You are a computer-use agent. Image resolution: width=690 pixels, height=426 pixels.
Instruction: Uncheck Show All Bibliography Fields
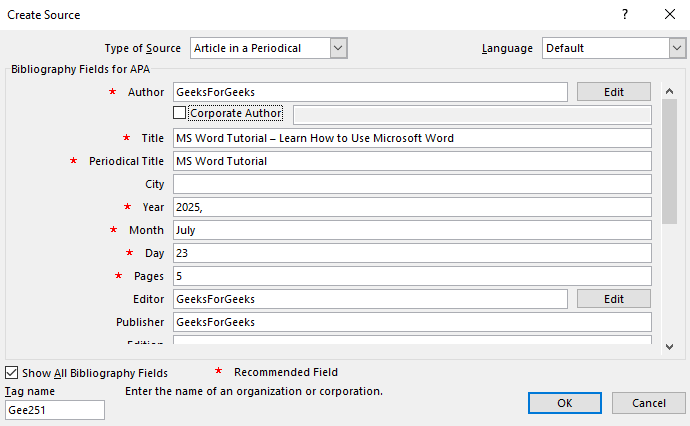(x=11, y=373)
